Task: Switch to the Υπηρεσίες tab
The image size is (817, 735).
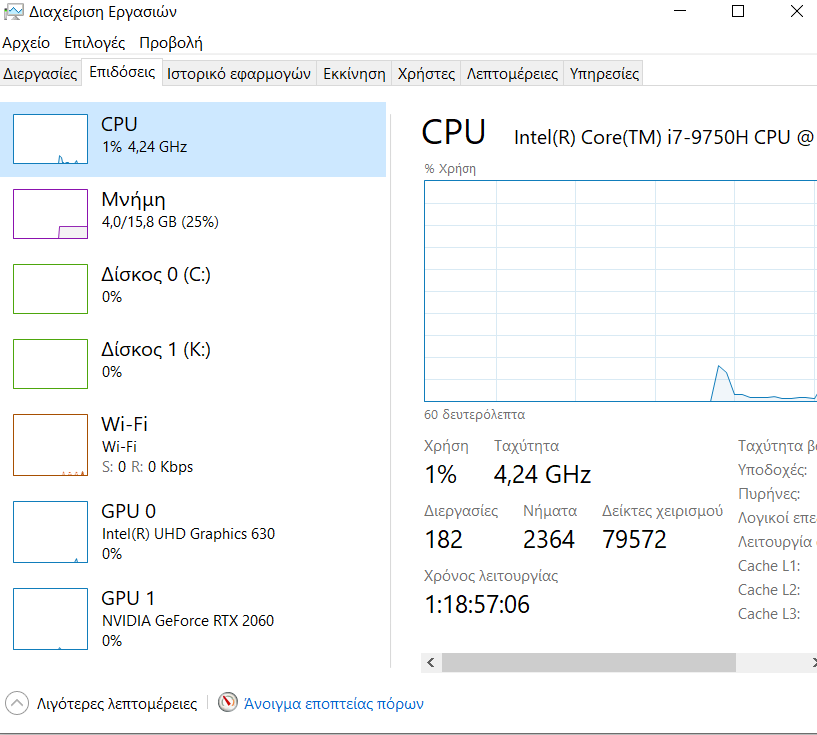Action: point(603,74)
